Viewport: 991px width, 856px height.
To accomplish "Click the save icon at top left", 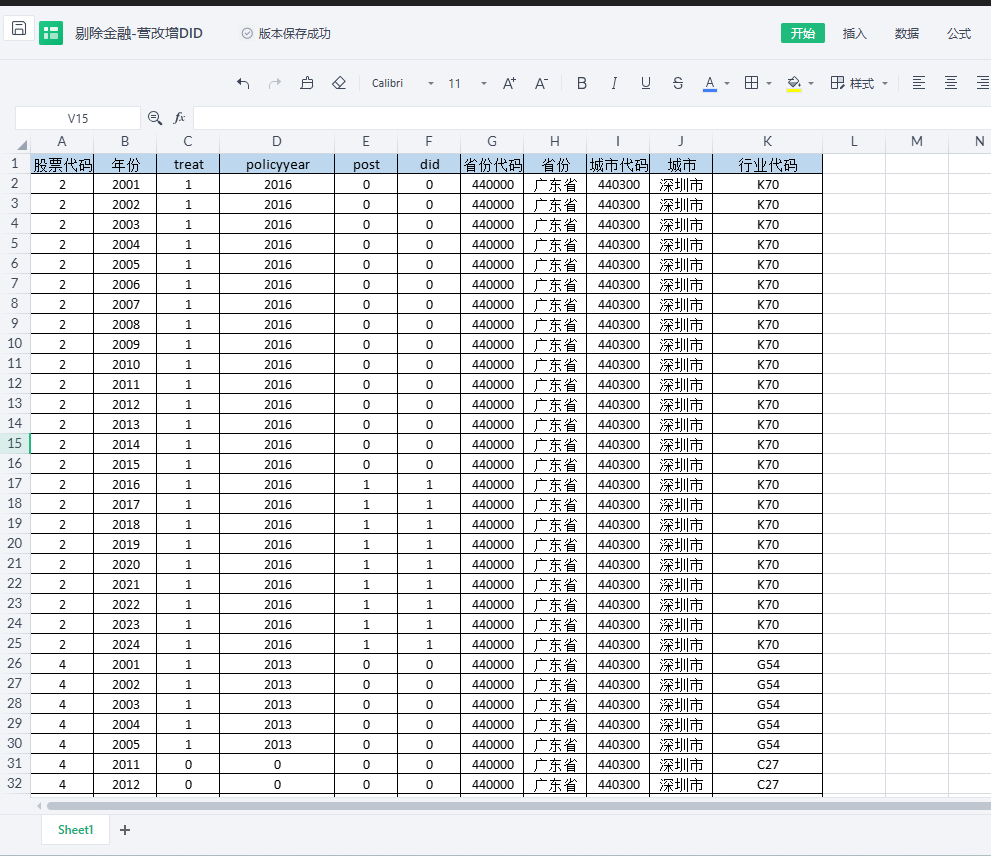I will 19,29.
